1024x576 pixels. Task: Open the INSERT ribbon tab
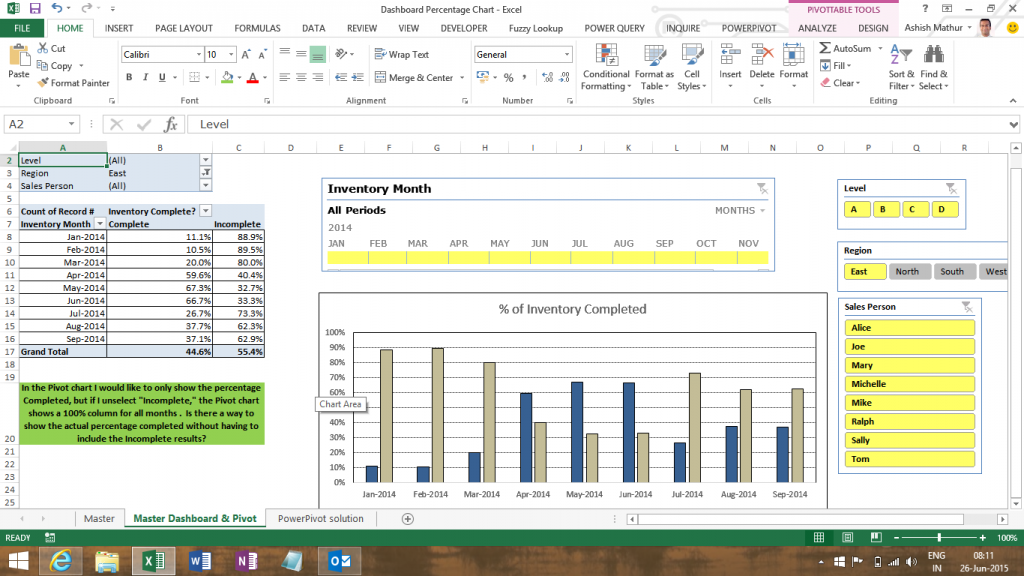pos(119,28)
